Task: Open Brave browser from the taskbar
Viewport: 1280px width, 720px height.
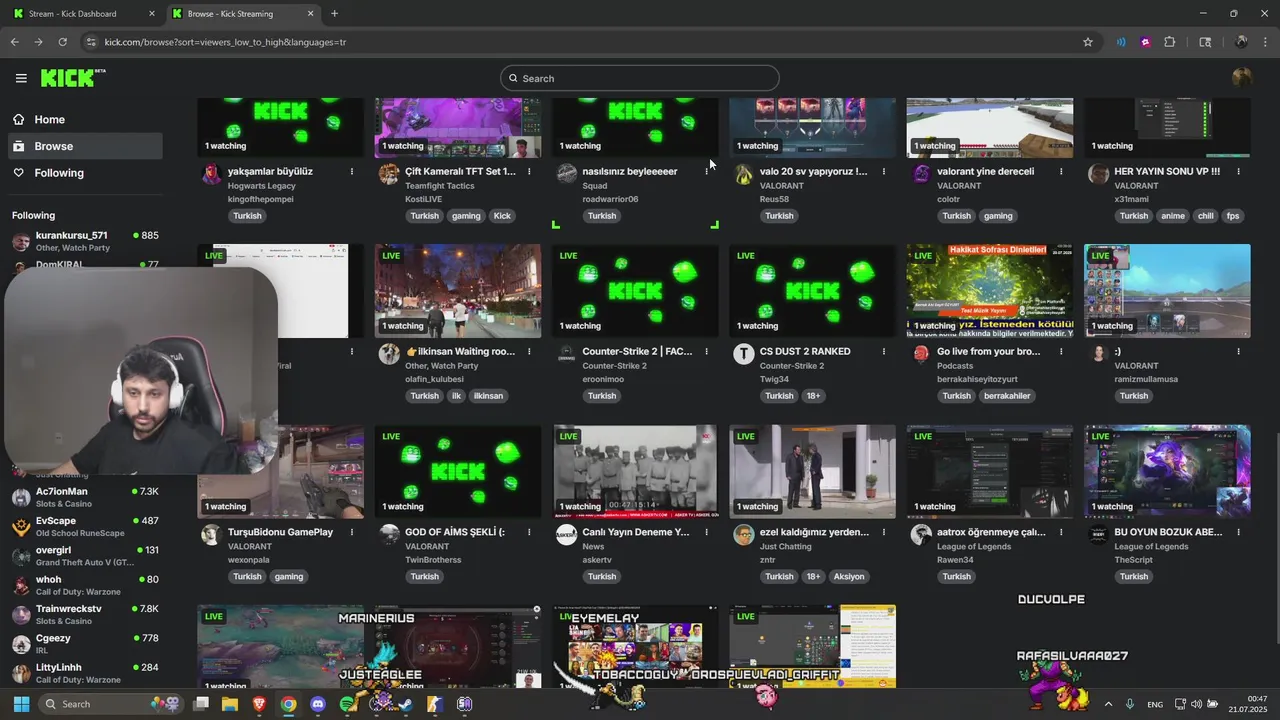Action: coord(259,704)
